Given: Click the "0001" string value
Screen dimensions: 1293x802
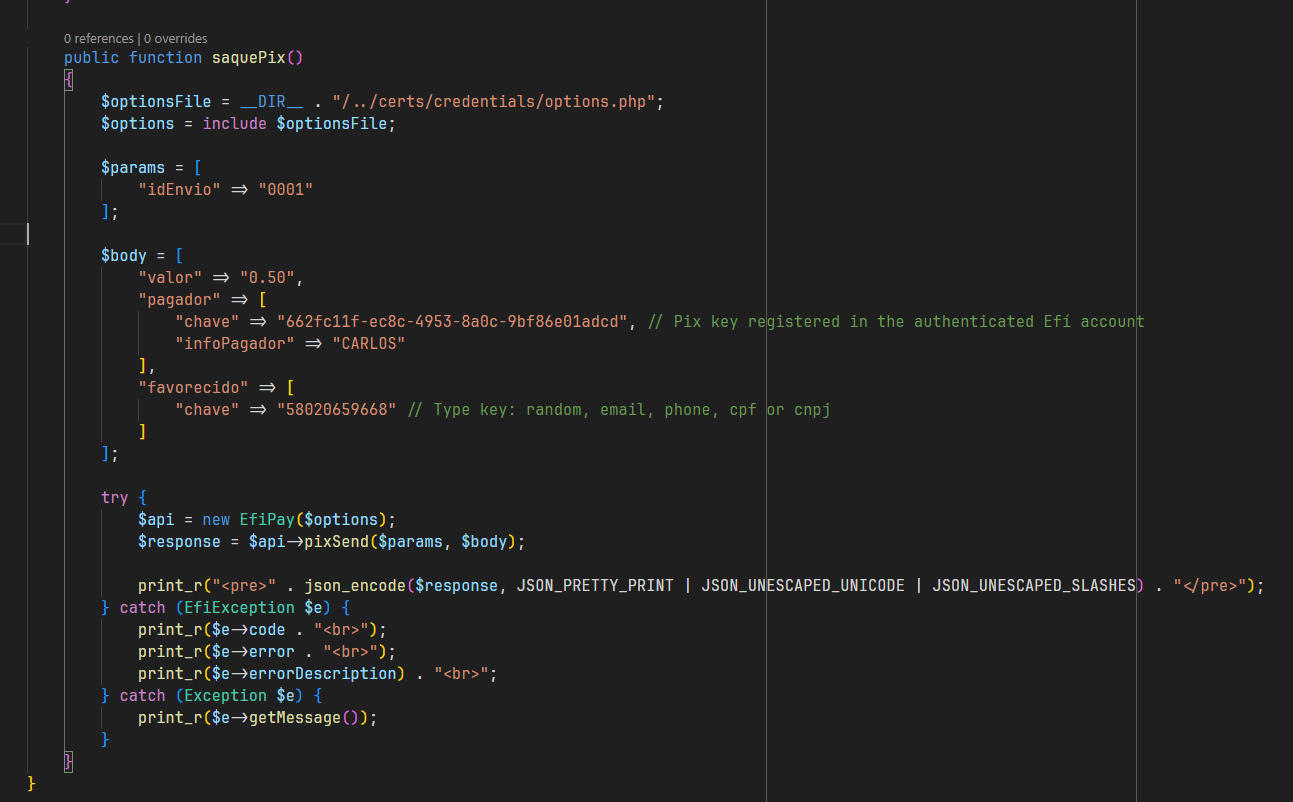Looking at the screenshot, I should tap(286, 190).
